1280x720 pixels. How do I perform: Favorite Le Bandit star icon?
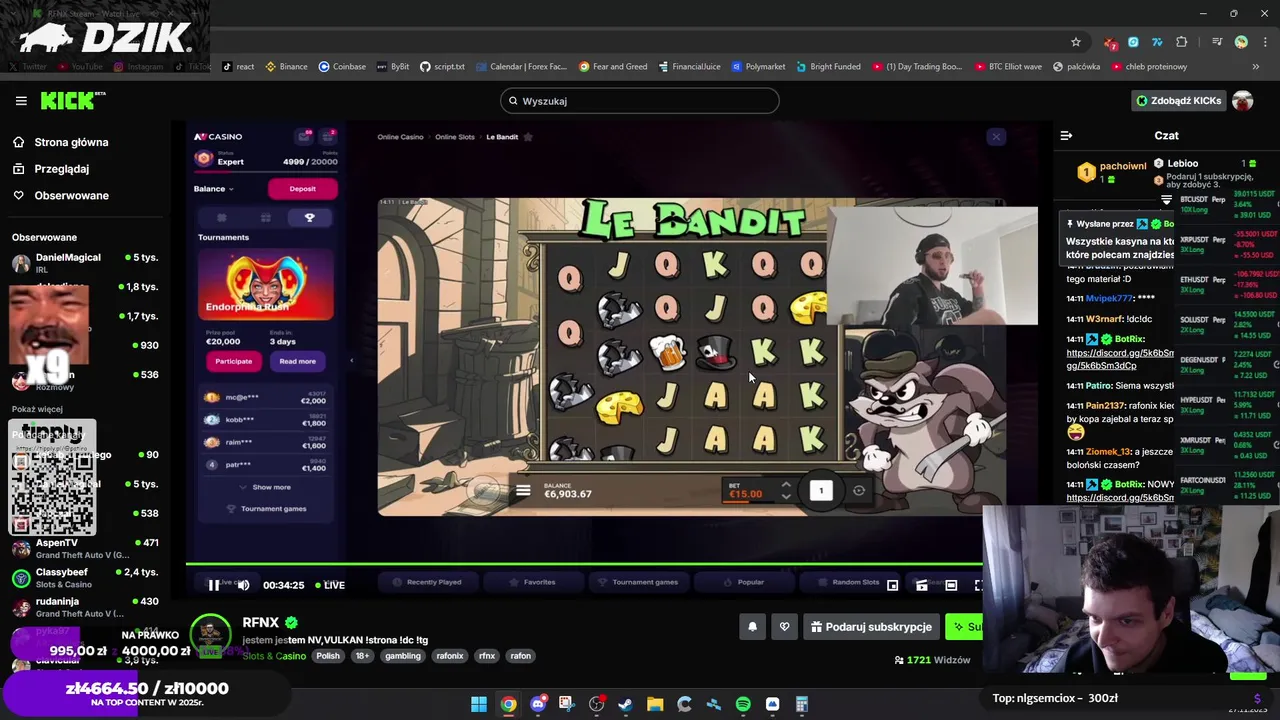pyautogui.click(x=528, y=137)
